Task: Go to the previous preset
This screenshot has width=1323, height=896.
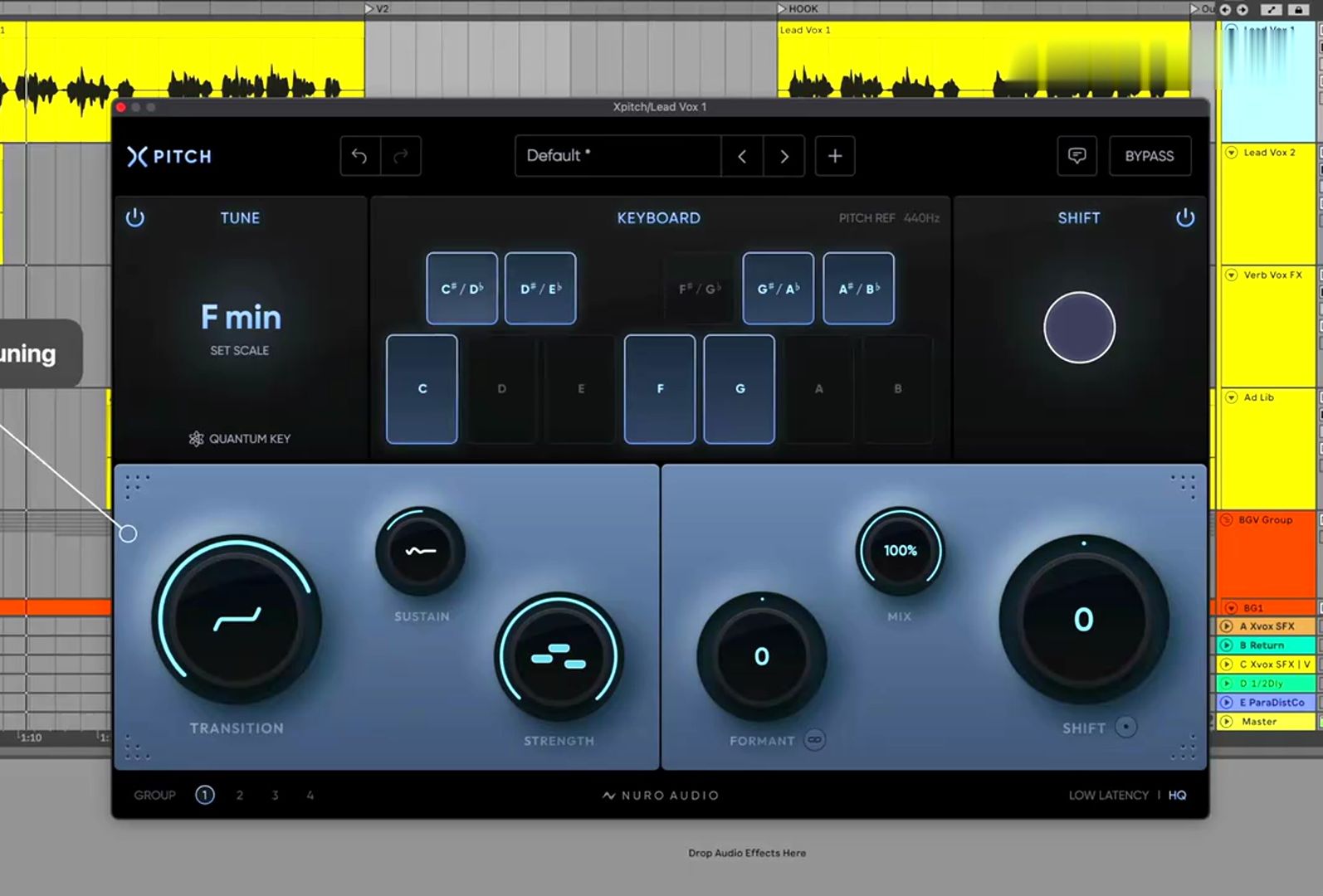Action: (742, 156)
